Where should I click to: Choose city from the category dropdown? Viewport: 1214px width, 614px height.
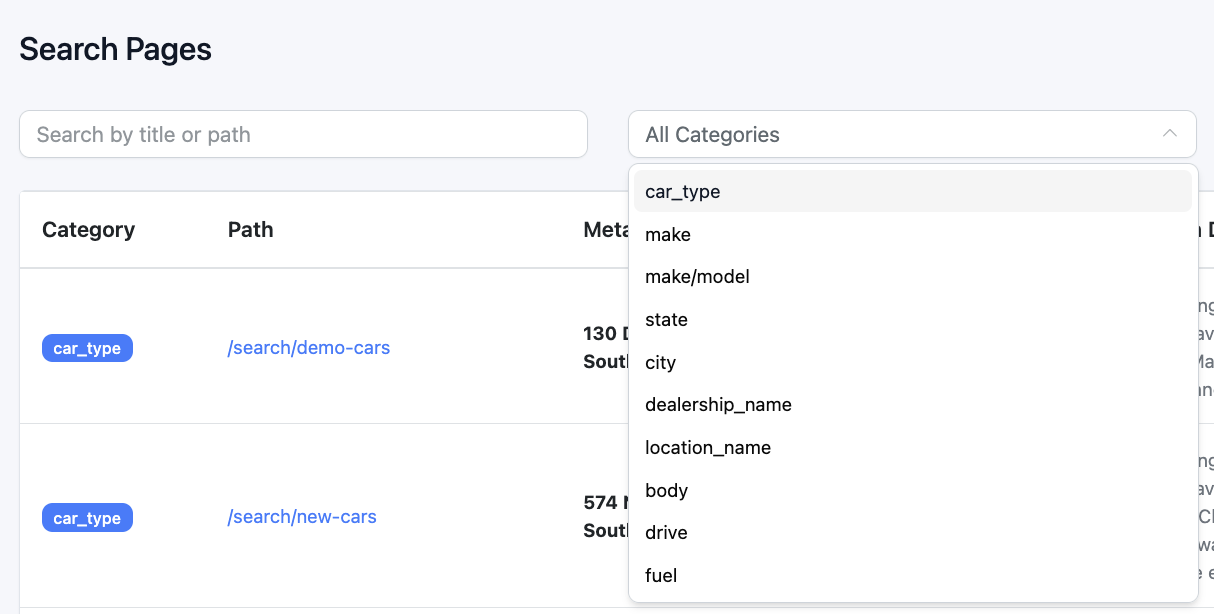[661, 363]
